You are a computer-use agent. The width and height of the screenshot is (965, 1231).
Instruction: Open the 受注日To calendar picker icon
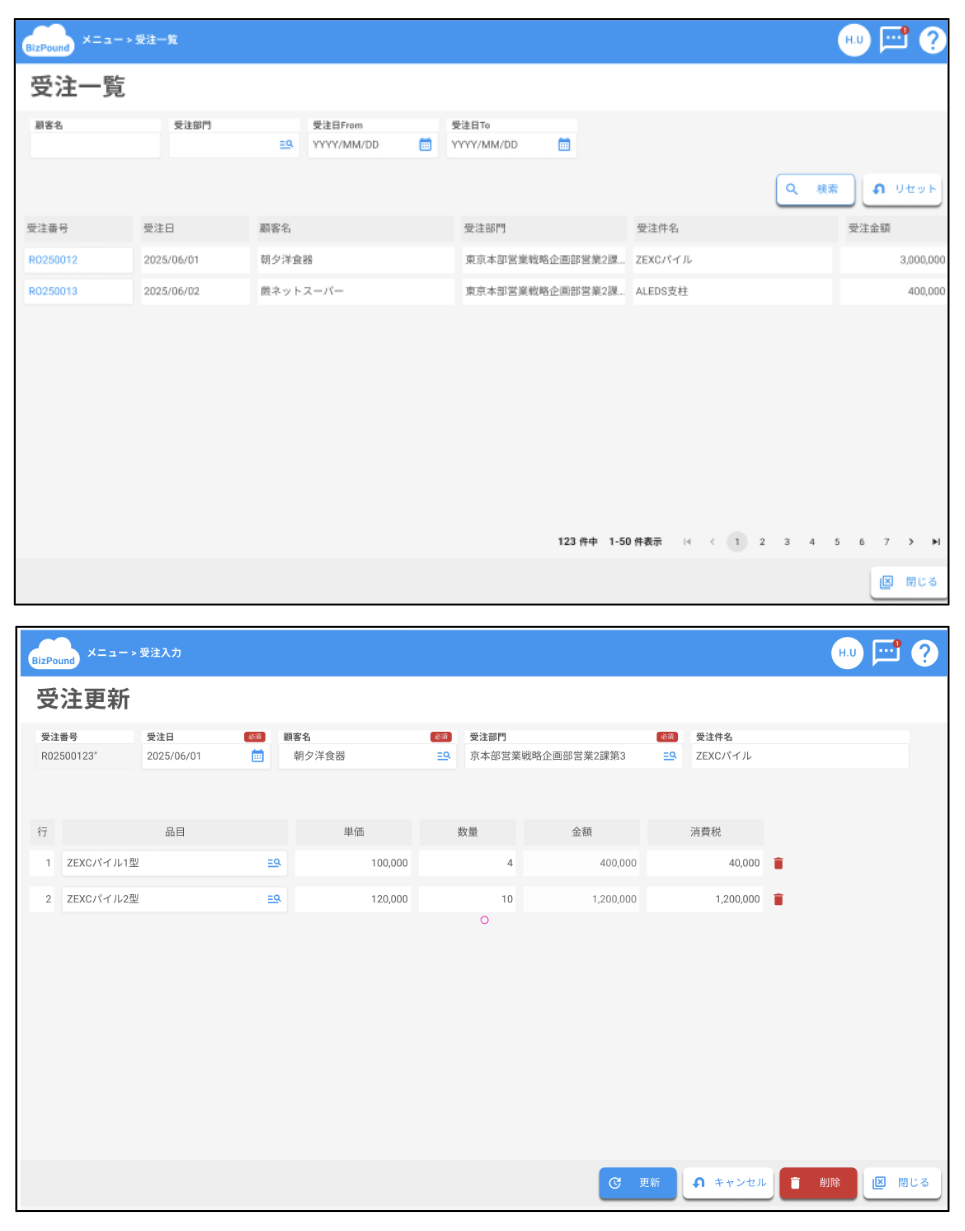[x=564, y=145]
